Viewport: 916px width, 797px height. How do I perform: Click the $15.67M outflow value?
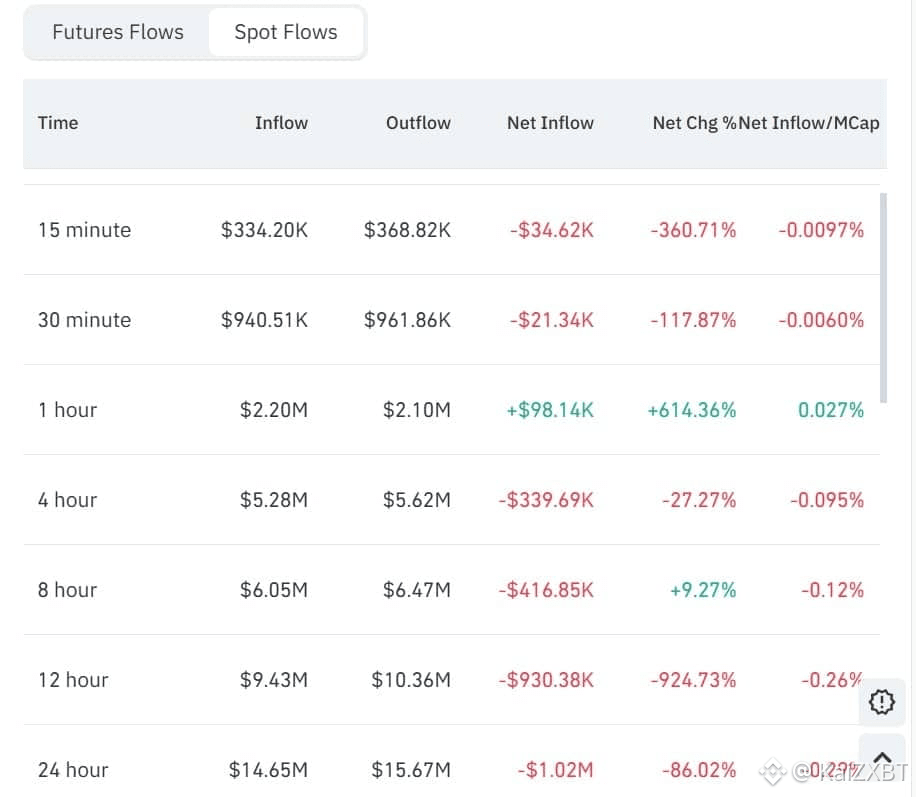click(x=411, y=770)
